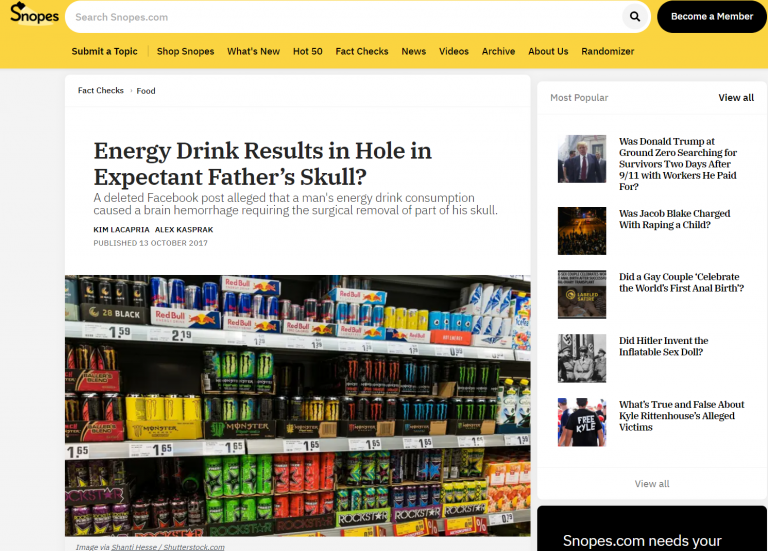Click the Published 13 October 2017 date
Image resolution: width=768 pixels, height=551 pixels.
[x=150, y=243]
